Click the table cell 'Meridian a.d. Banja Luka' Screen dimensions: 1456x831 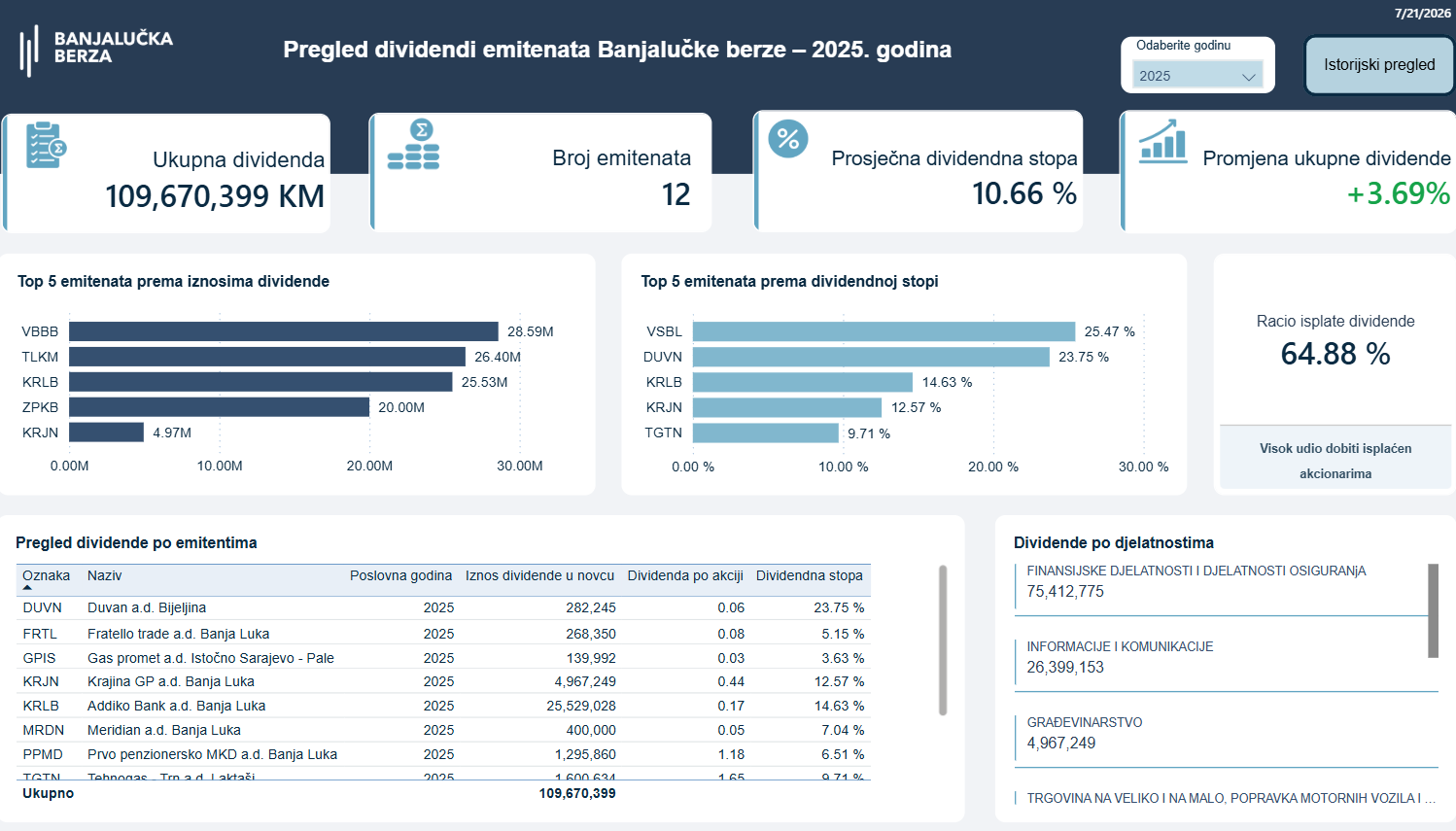164,730
